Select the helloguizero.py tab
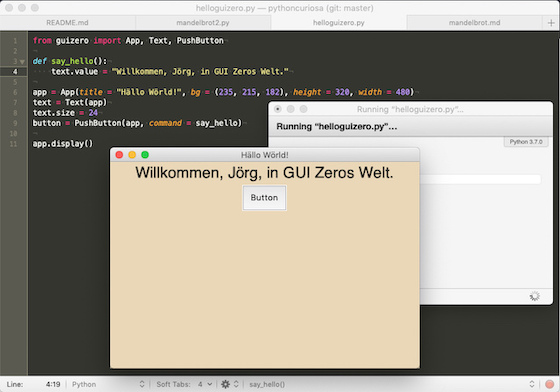560x392 pixels. pyautogui.click(x=339, y=23)
